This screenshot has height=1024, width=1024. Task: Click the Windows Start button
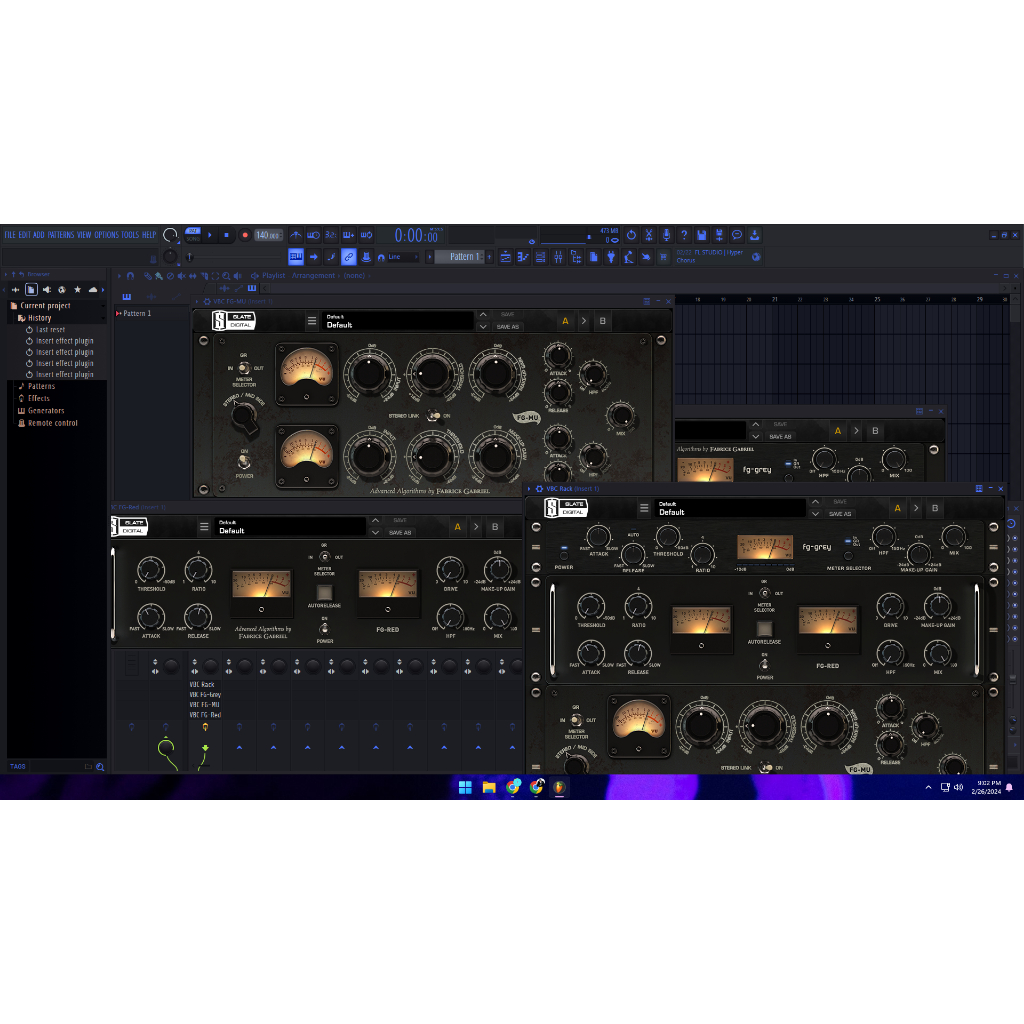pyautogui.click(x=465, y=788)
